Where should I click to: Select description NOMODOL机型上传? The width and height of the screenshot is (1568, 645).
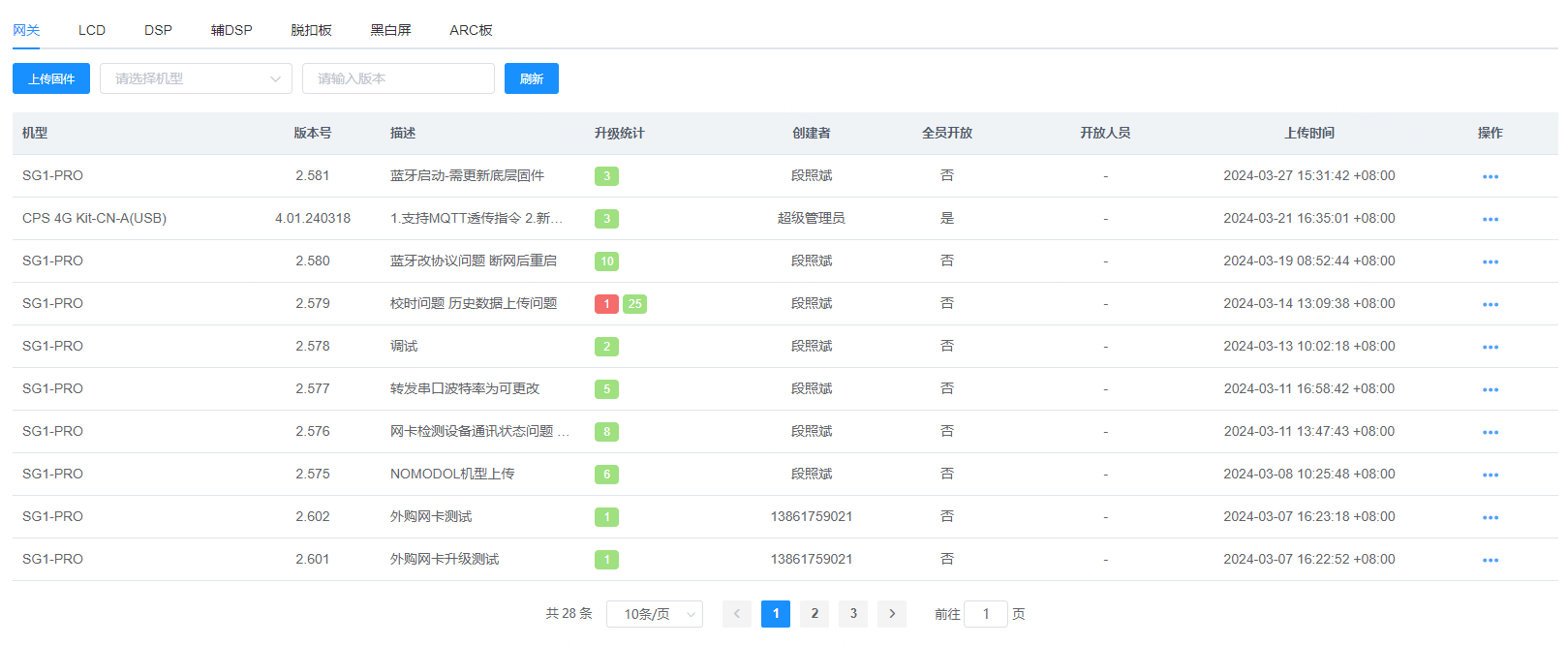tap(452, 474)
